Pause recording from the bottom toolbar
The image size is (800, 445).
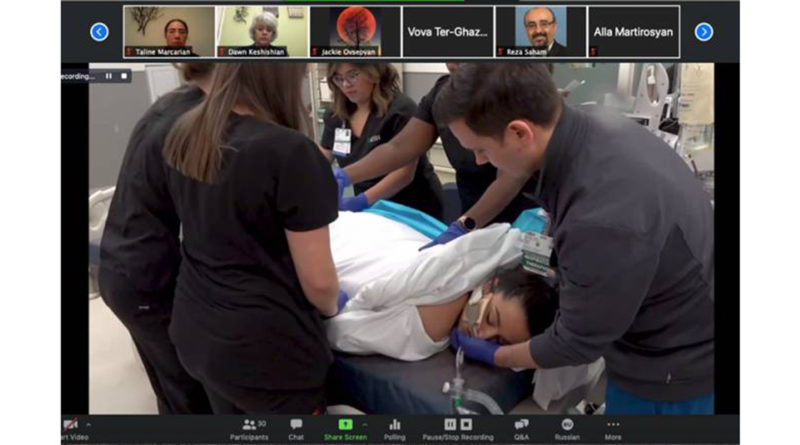click(450, 424)
